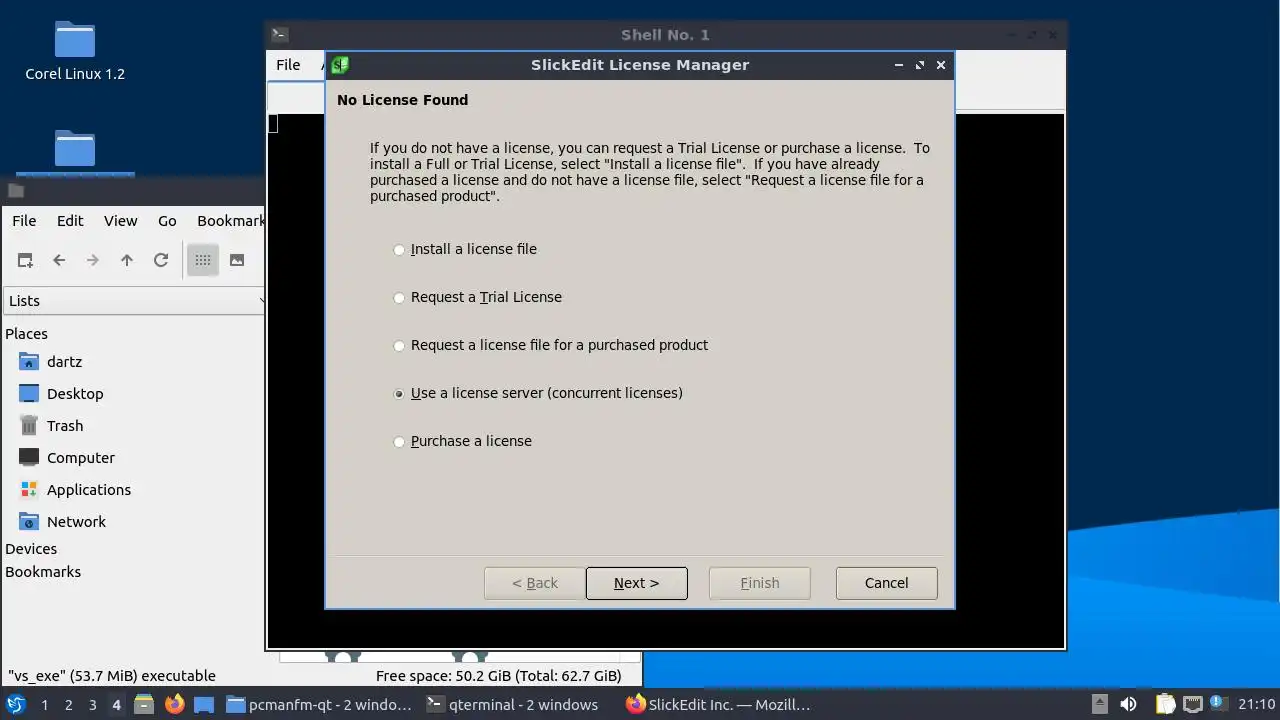This screenshot has height=720, width=1280.
Task: Click the Network icon in Places sidebar
Action: pyautogui.click(x=29, y=522)
